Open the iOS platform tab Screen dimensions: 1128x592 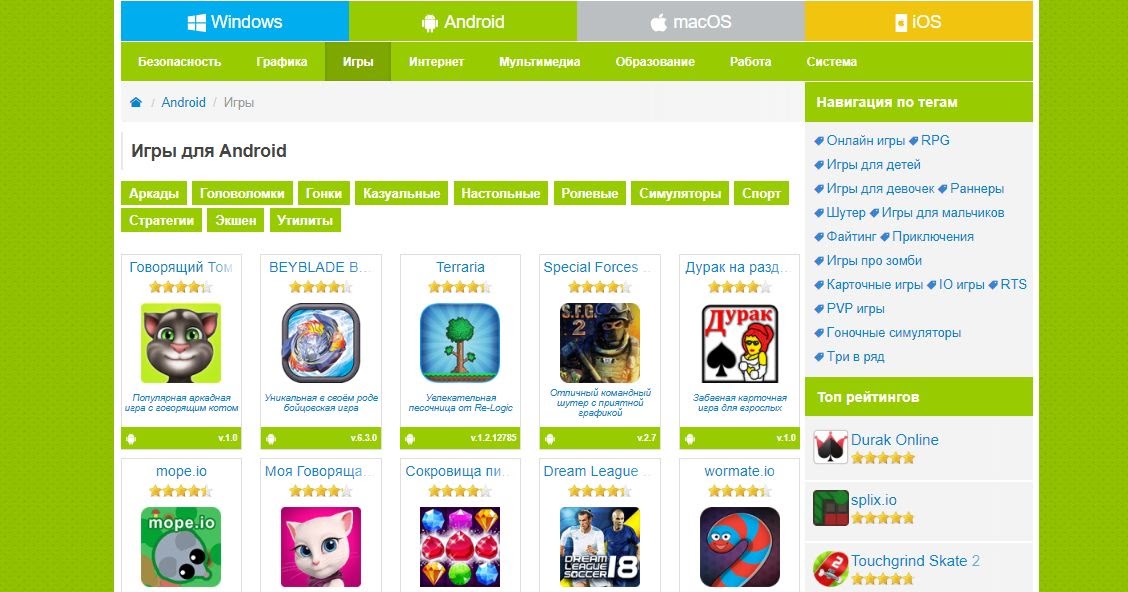coord(919,22)
